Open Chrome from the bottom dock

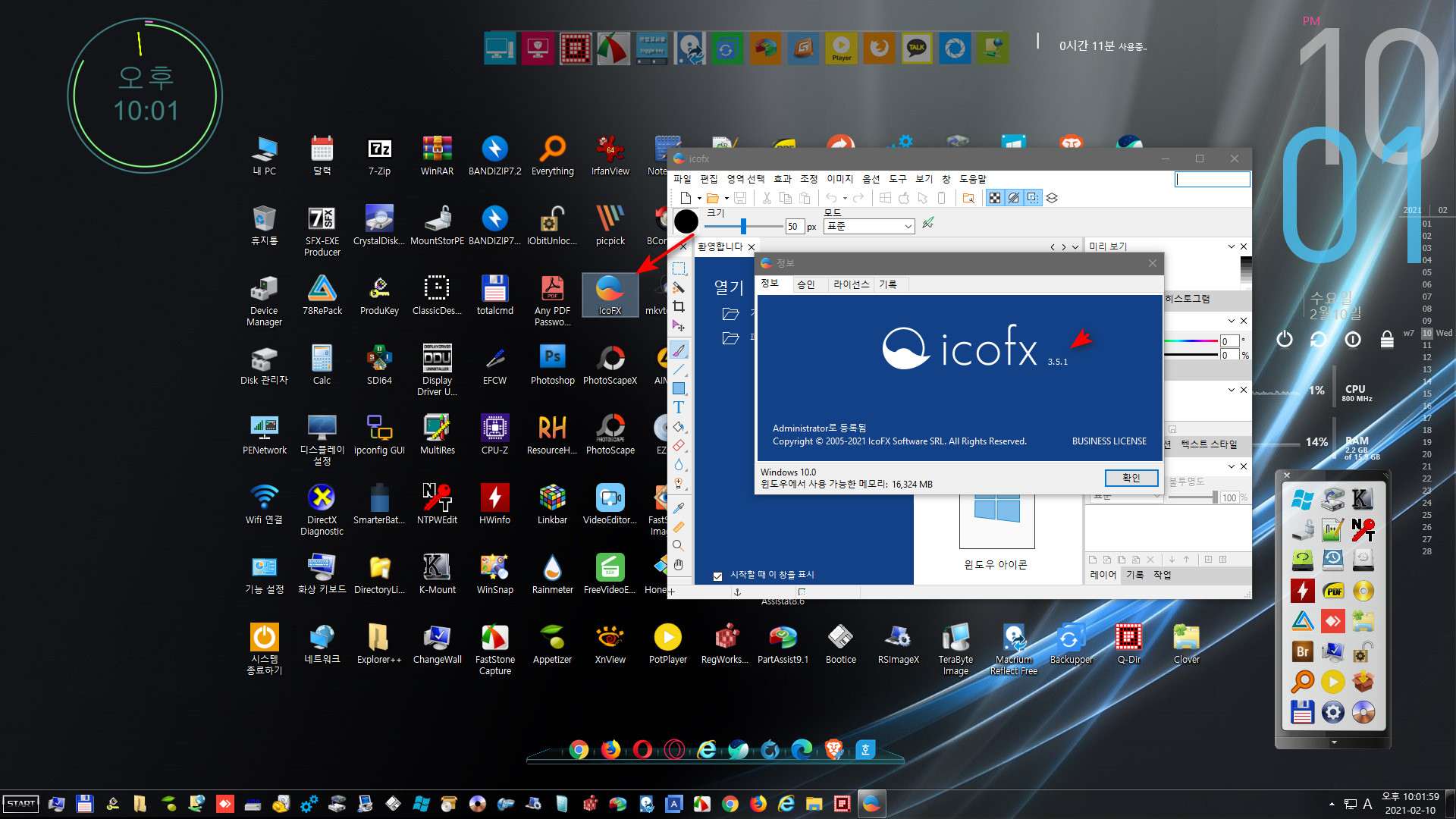click(x=579, y=750)
